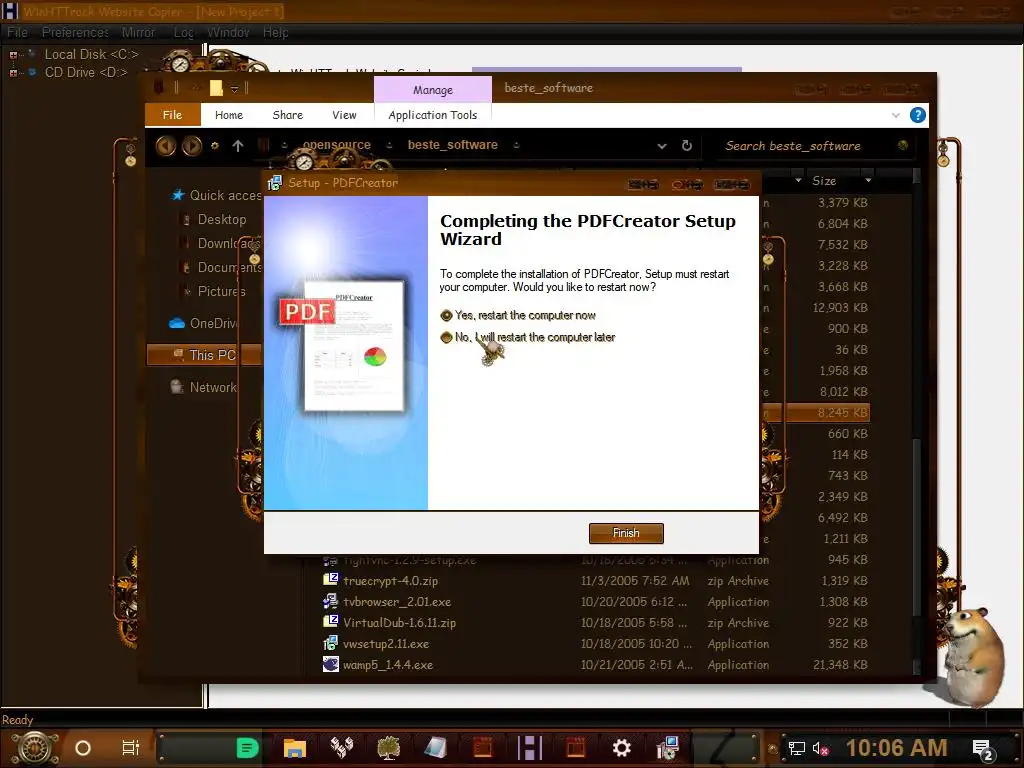
Task: Open the Size column filter dropdown
Action: (868, 181)
